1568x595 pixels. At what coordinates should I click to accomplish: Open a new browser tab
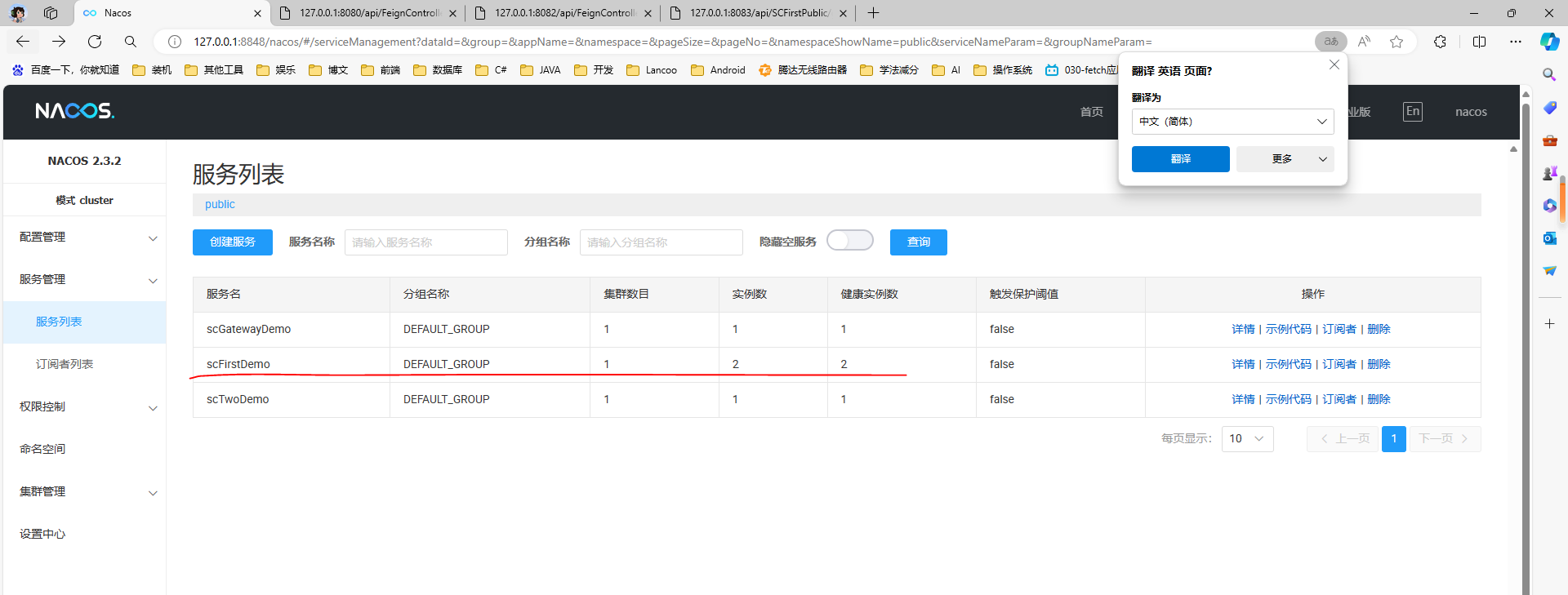[x=873, y=13]
